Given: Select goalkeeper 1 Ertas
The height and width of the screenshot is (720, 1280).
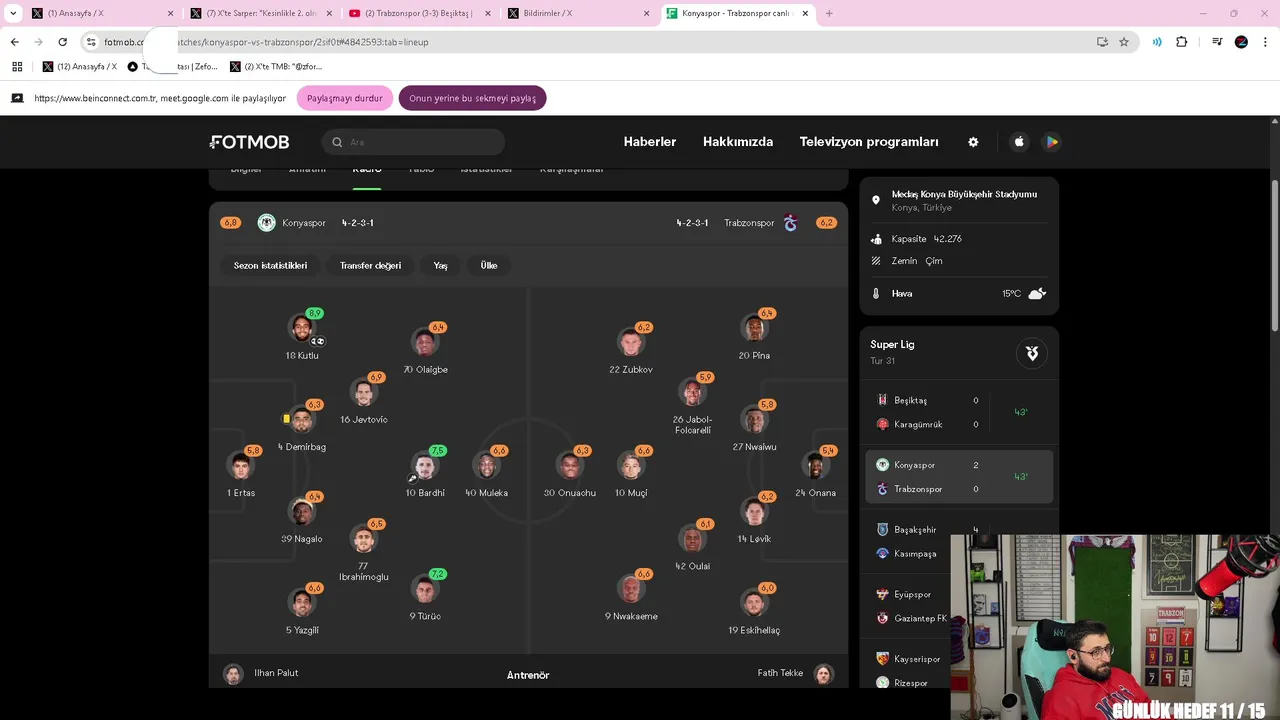Looking at the screenshot, I should 241,465.
